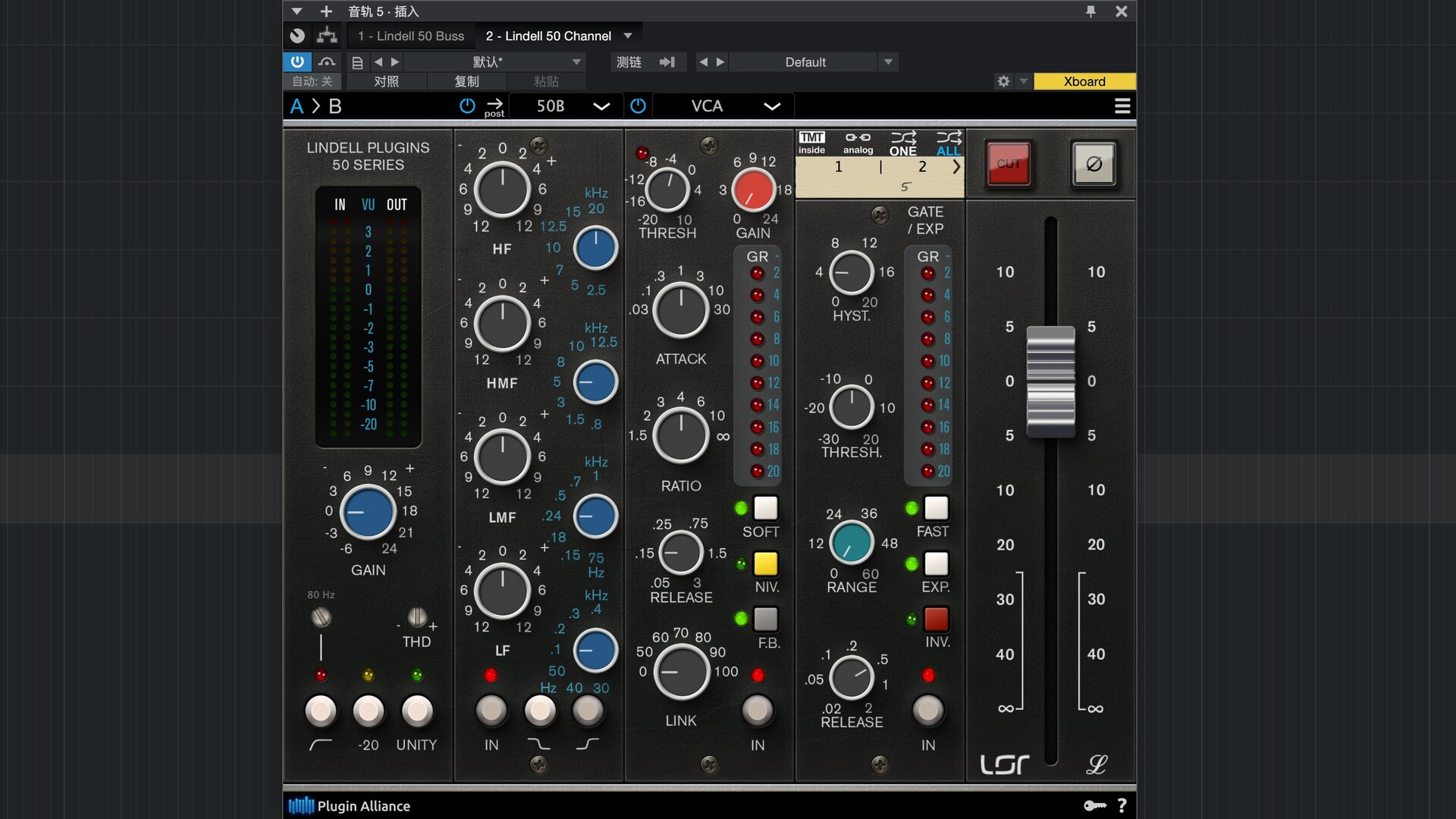
Task: Open the plugin hamburger menu
Action: (x=1122, y=106)
